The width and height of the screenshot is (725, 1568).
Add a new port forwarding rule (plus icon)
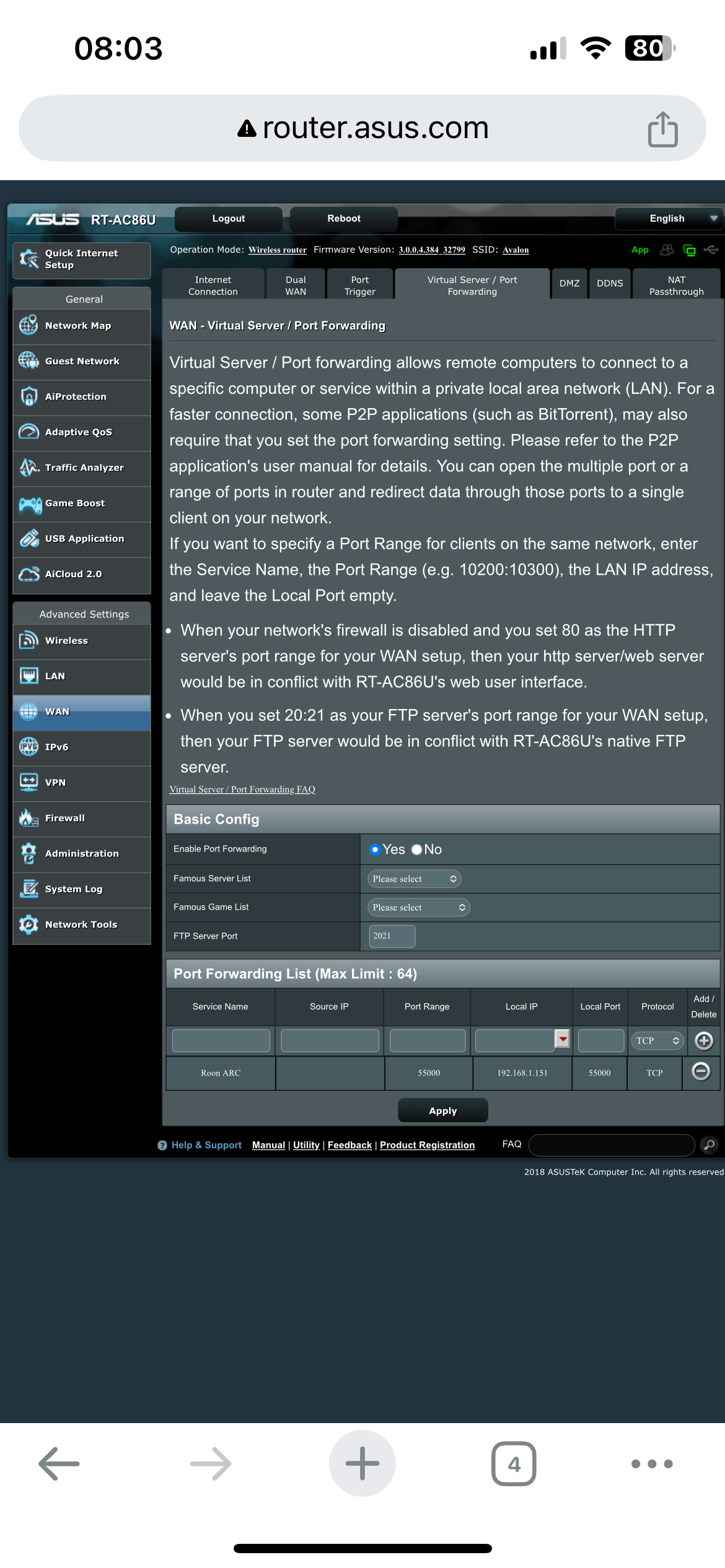[x=704, y=1040]
